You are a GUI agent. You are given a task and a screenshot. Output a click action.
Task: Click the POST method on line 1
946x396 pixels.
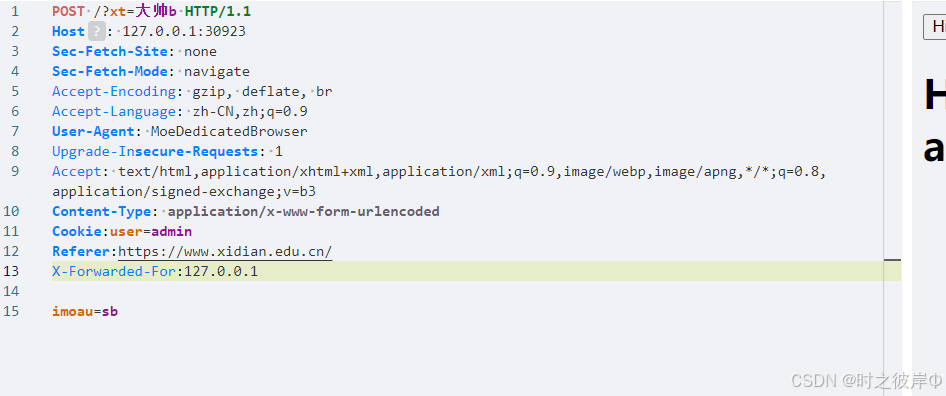(x=68, y=11)
